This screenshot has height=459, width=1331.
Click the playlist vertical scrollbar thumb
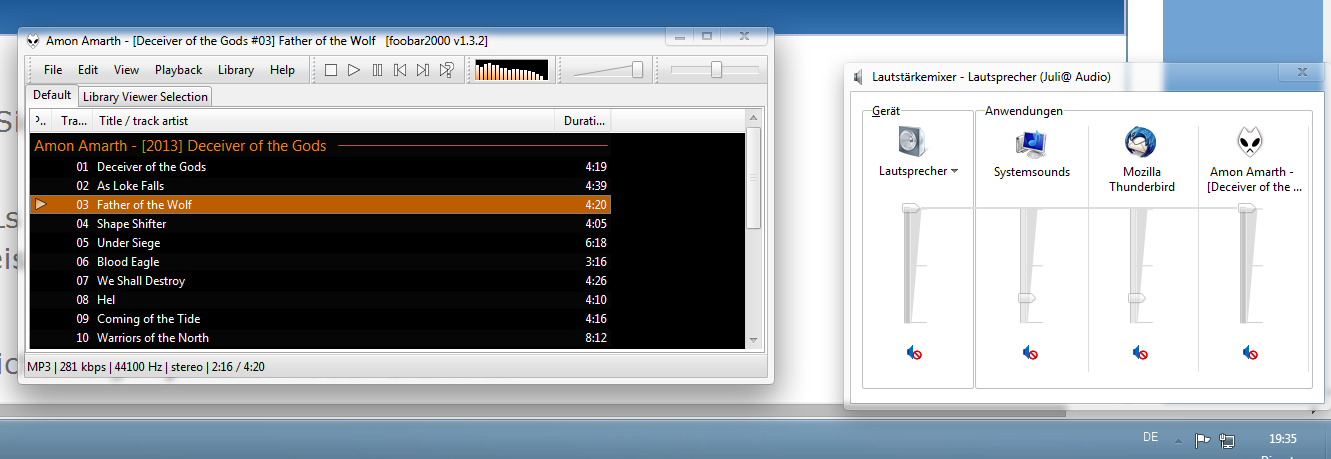[x=754, y=179]
